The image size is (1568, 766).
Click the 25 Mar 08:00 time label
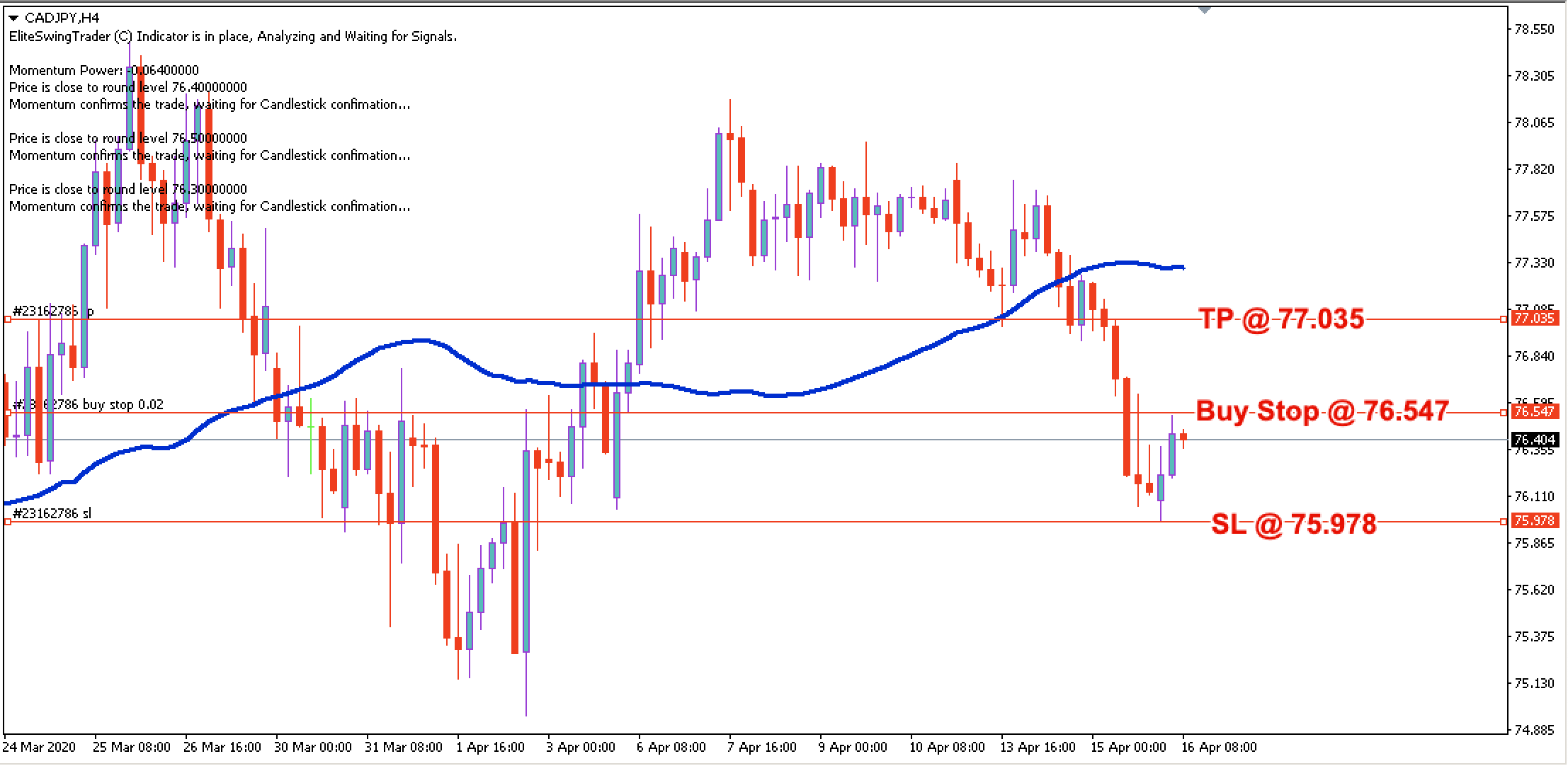coord(132,747)
